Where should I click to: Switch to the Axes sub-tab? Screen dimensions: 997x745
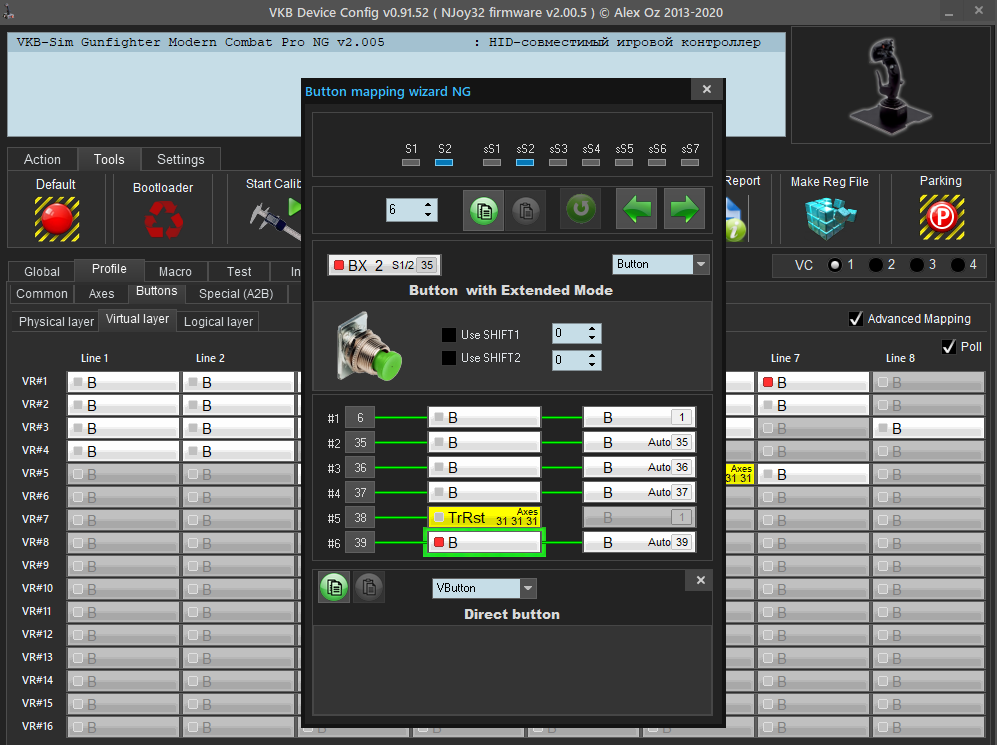(101, 294)
